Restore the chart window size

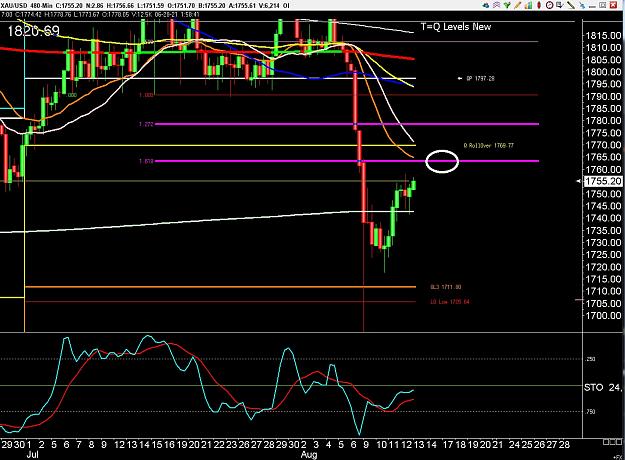tap(603, 5)
